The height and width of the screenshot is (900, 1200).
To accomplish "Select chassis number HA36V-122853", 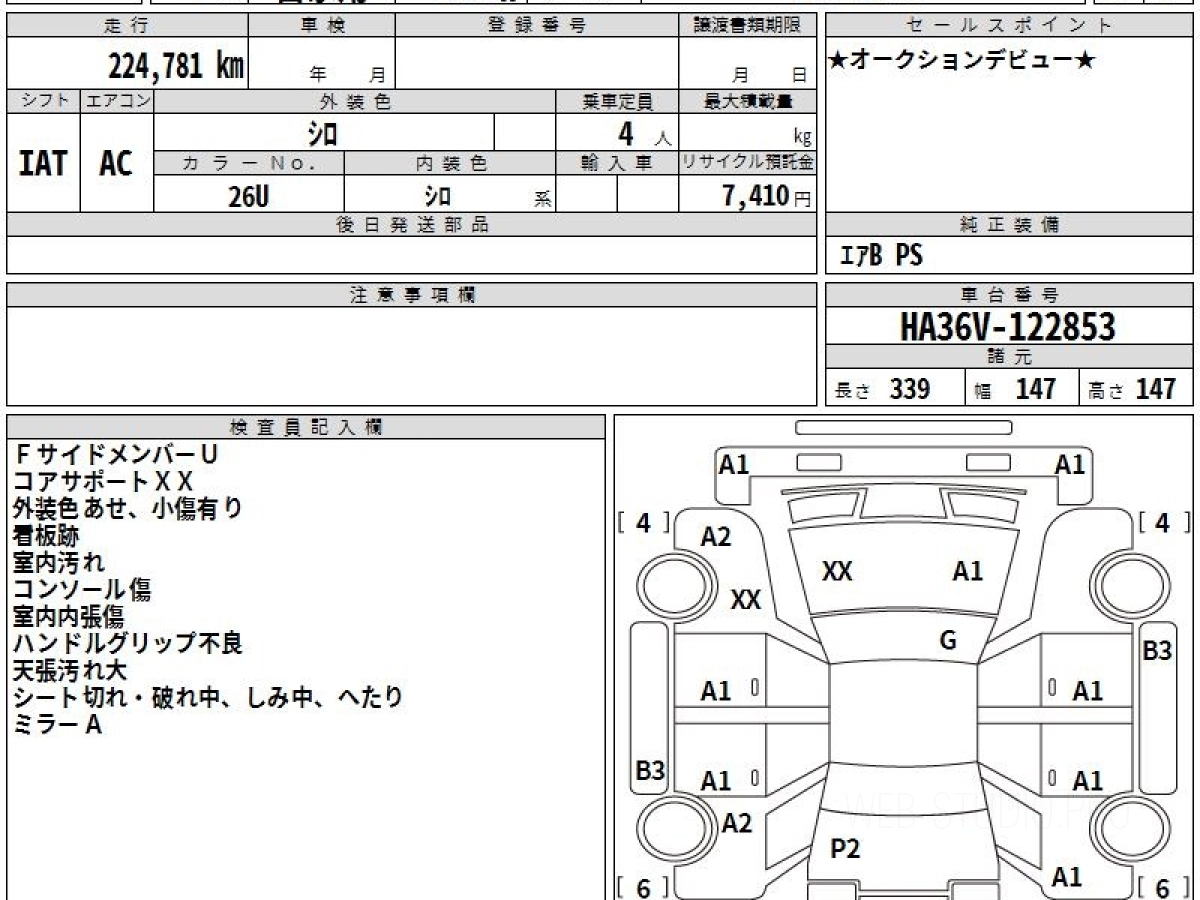I will 1008,327.
